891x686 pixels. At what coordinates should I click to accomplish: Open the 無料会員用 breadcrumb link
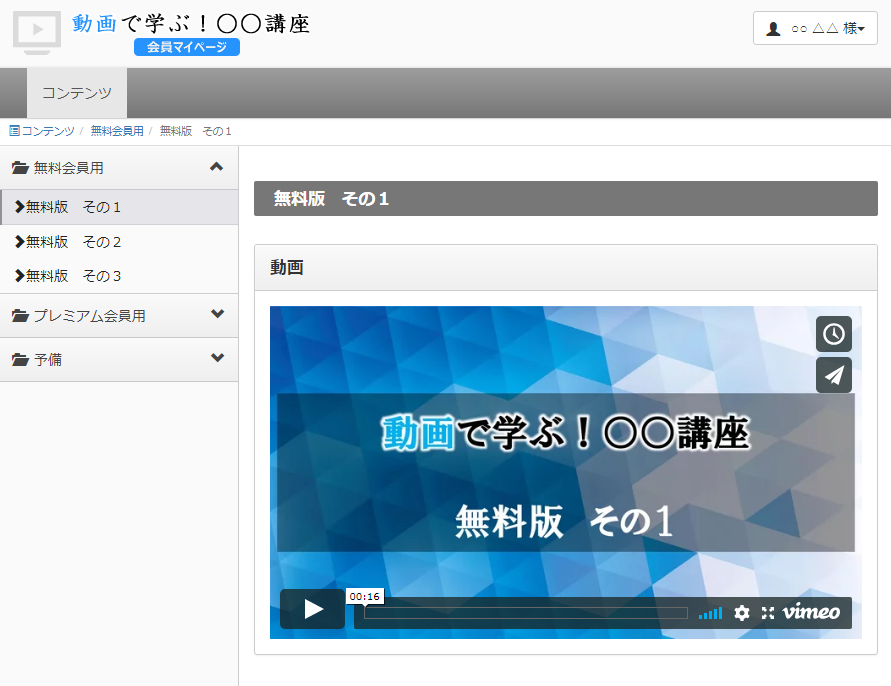point(117,131)
